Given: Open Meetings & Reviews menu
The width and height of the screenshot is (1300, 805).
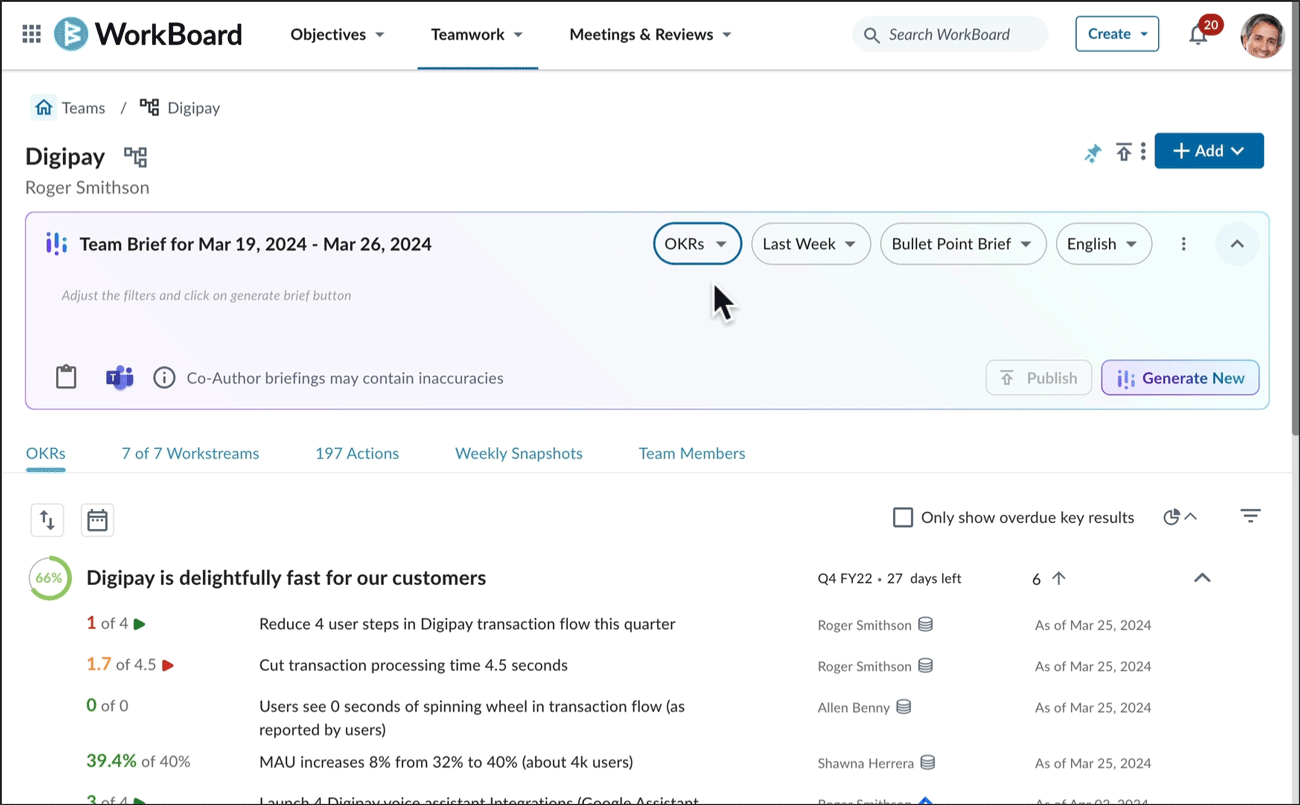Looking at the screenshot, I should [650, 34].
